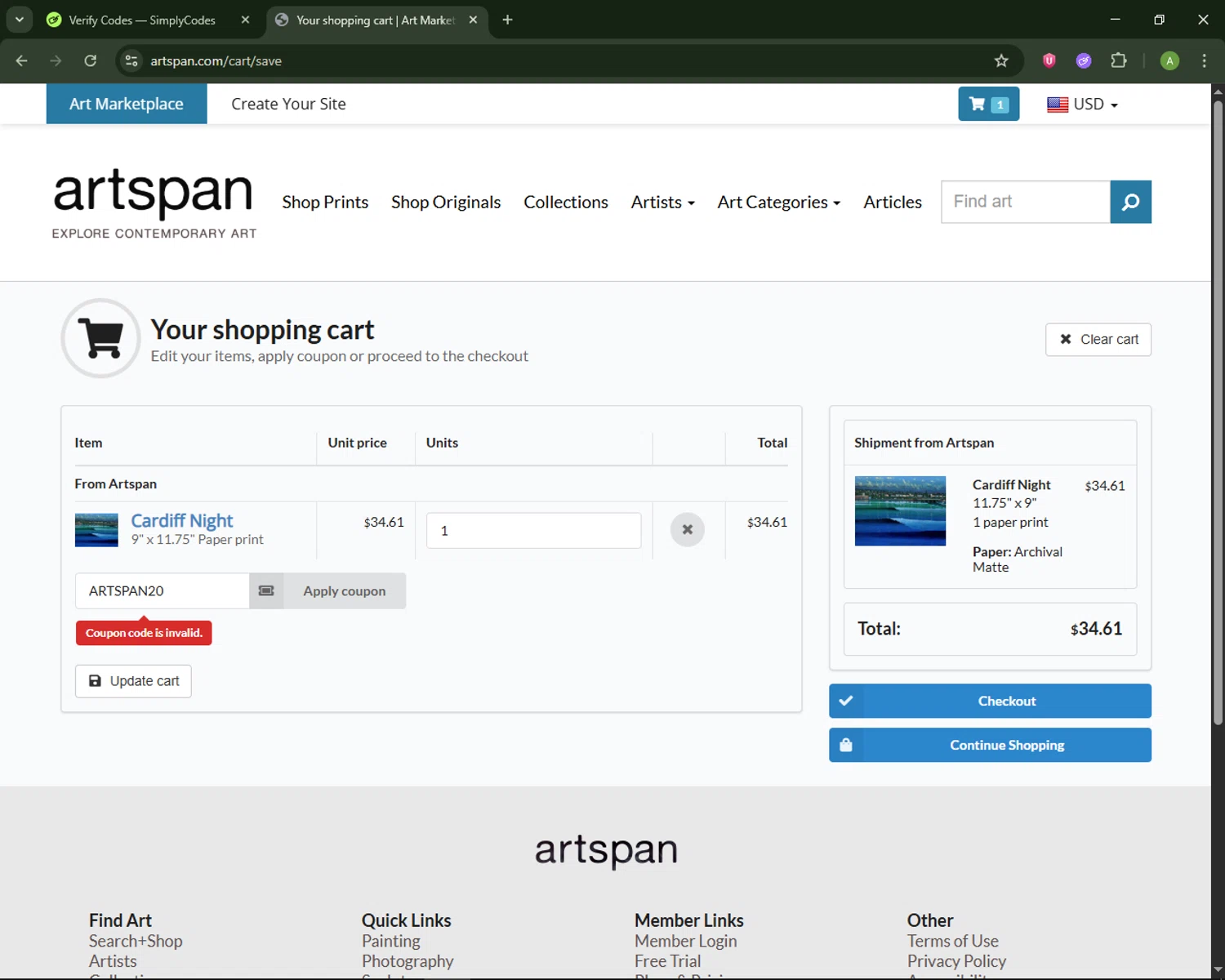Open the Privacy Policy footer link
The height and width of the screenshot is (980, 1225).
point(956,961)
